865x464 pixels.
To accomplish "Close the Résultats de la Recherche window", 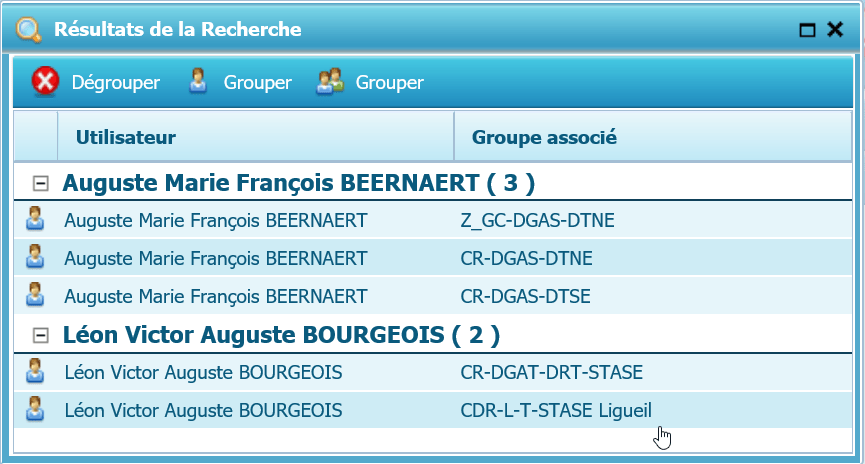I will [x=835, y=30].
